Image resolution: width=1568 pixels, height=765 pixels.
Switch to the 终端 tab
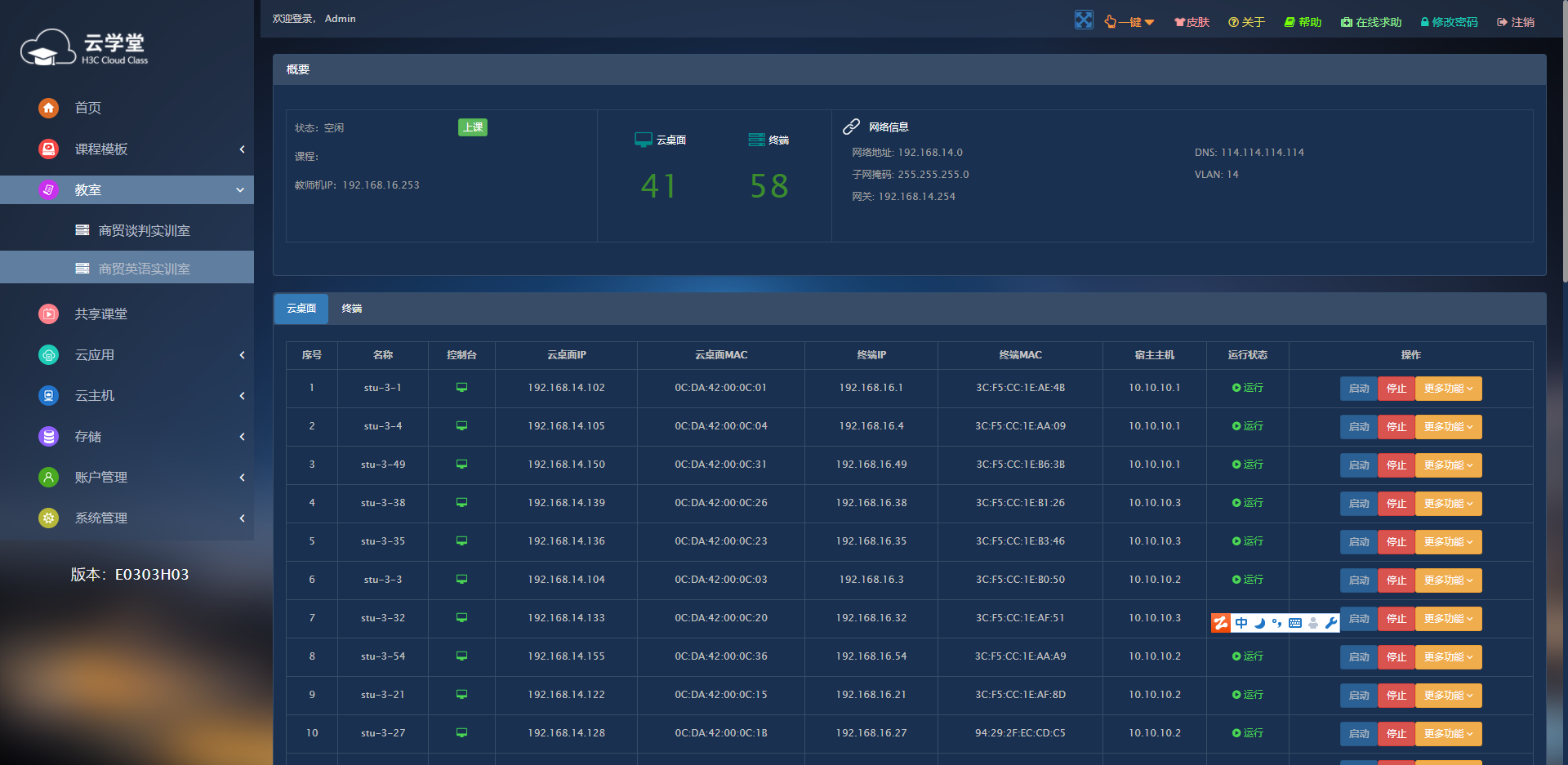click(x=352, y=309)
